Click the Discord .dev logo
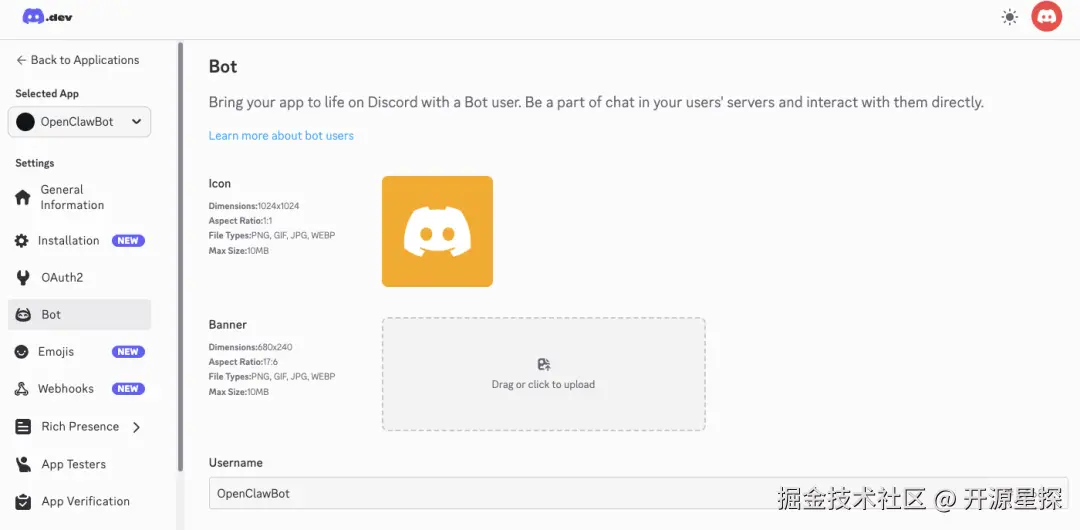 coord(47,17)
